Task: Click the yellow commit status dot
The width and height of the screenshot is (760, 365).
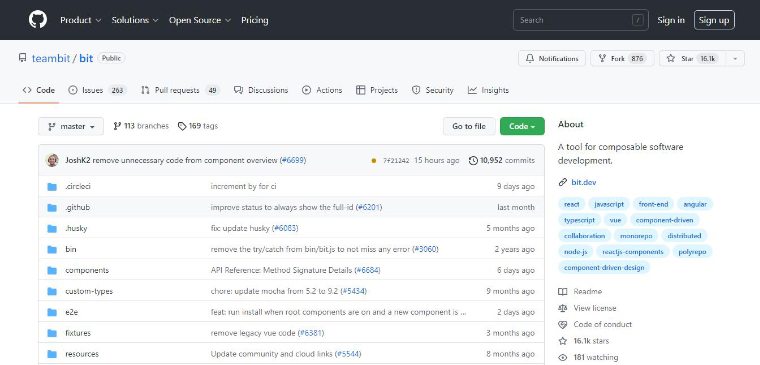Action: click(x=373, y=160)
